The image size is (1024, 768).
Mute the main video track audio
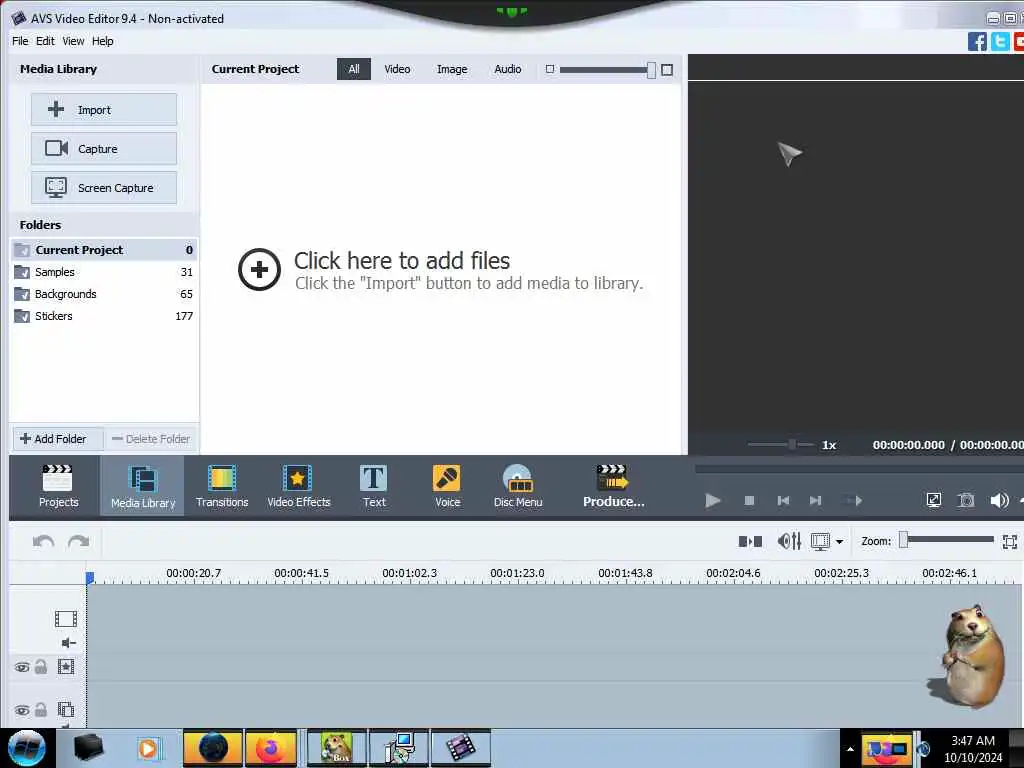click(x=69, y=643)
